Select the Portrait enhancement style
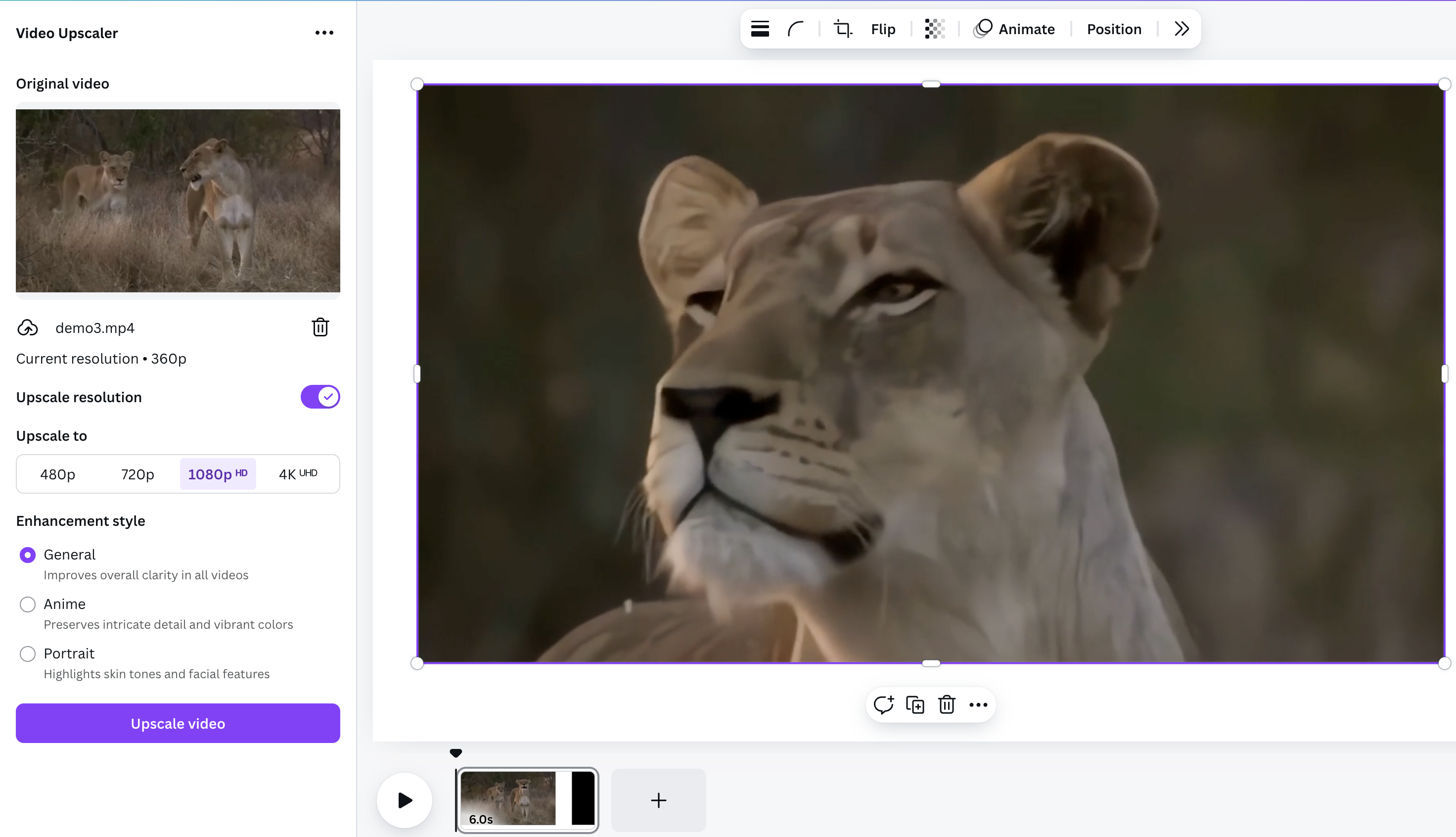The width and height of the screenshot is (1456, 837). [x=28, y=653]
